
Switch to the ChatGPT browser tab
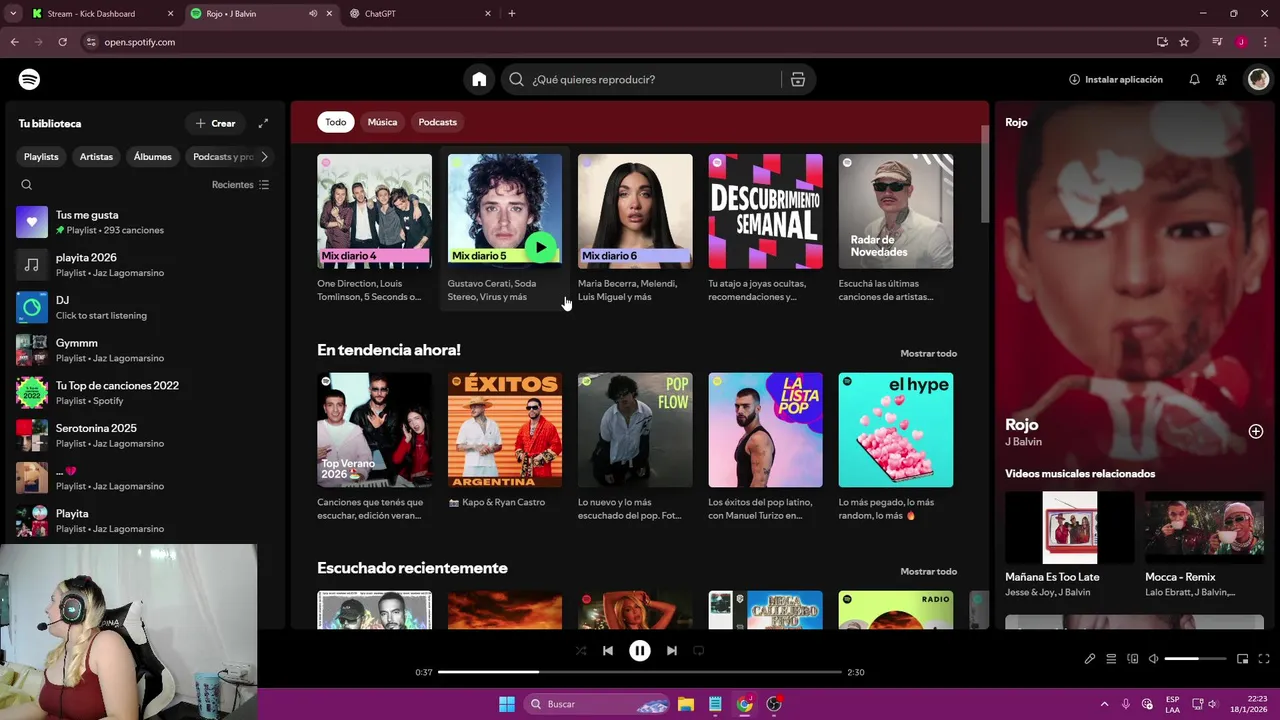[420, 14]
